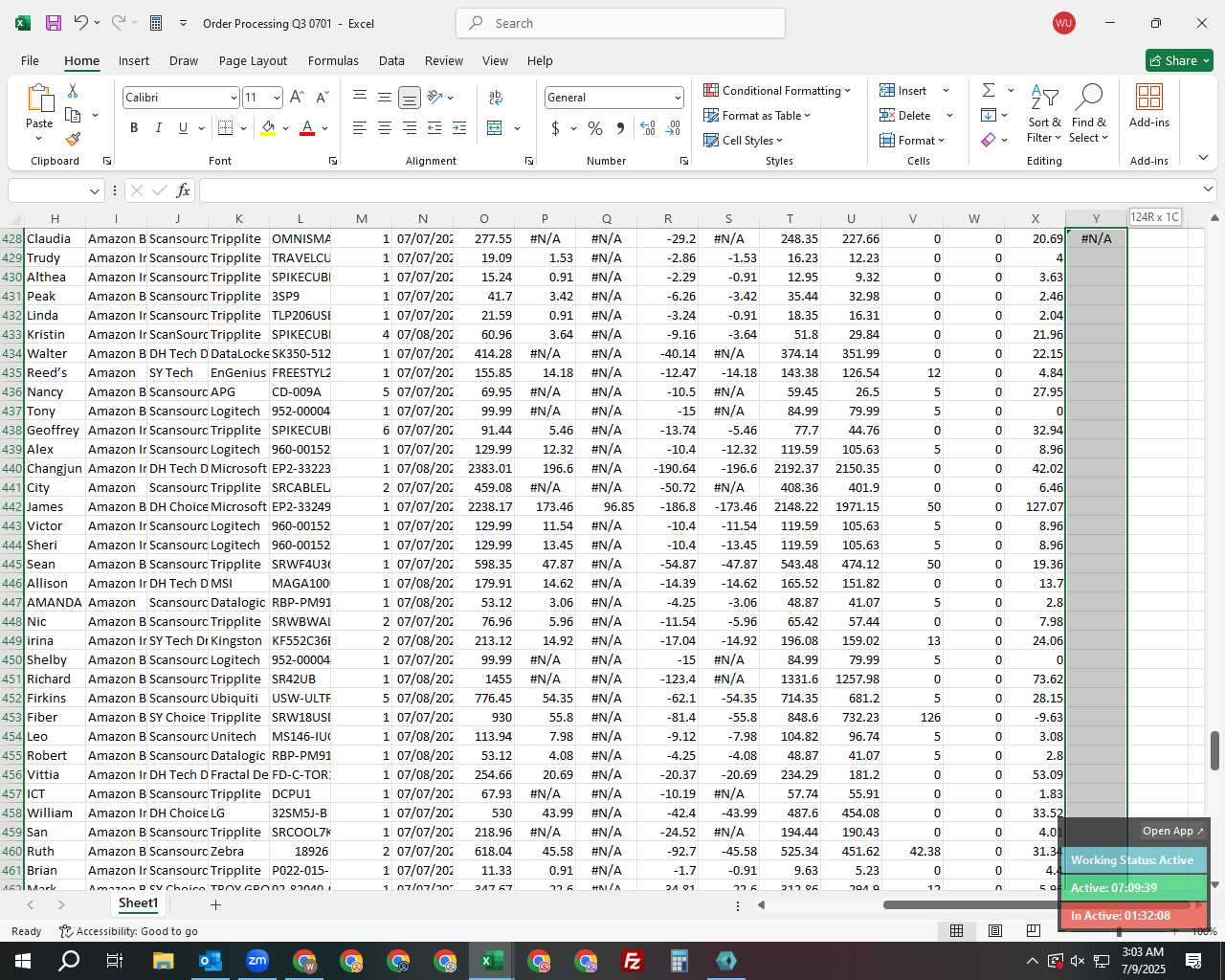Image resolution: width=1225 pixels, height=980 pixels.
Task: Toggle center horizontal alignment
Action: 384,128
